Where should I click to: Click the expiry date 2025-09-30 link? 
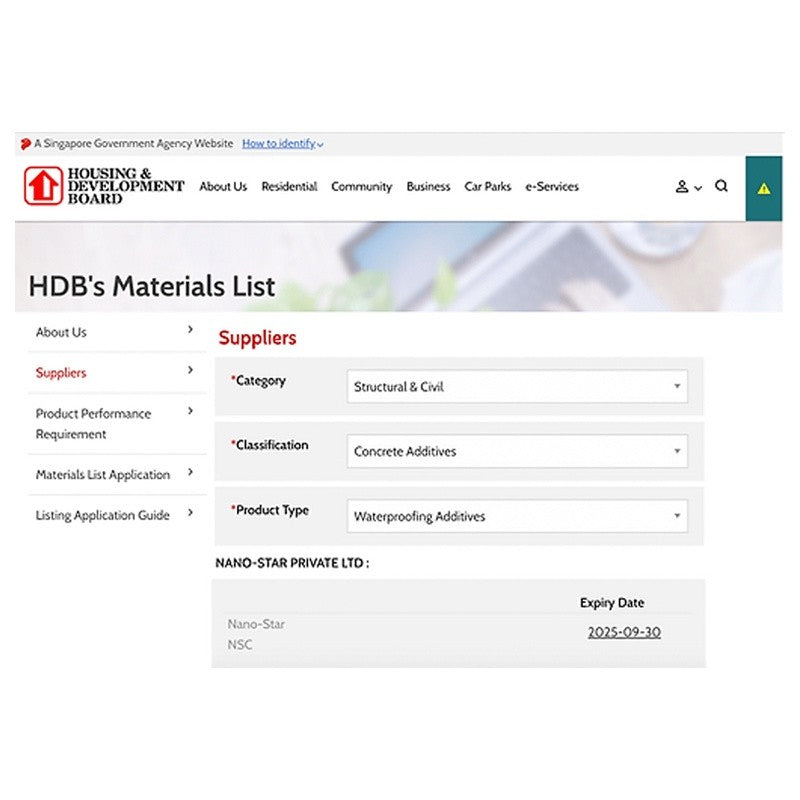[624, 632]
